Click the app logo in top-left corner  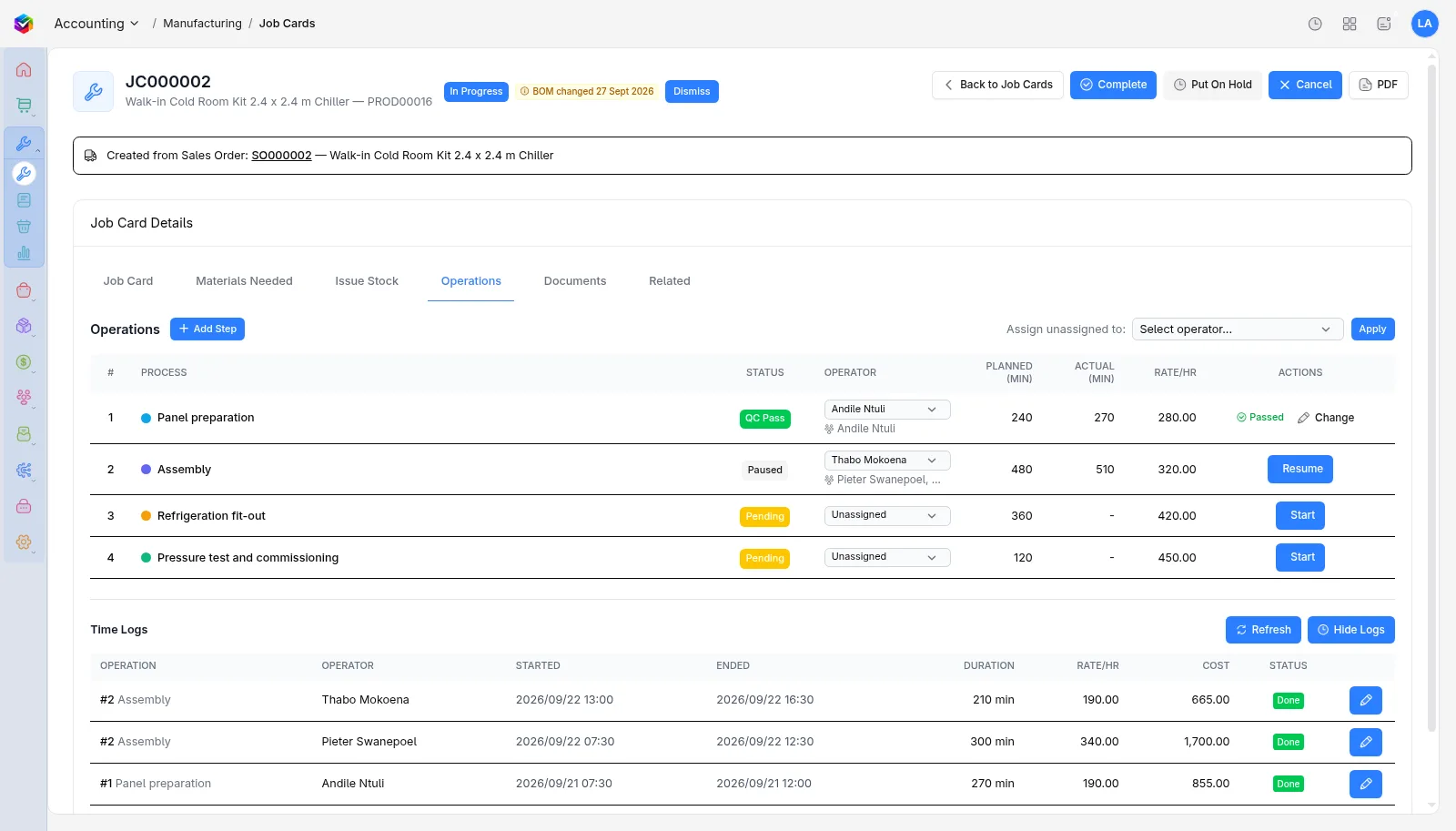[x=24, y=24]
